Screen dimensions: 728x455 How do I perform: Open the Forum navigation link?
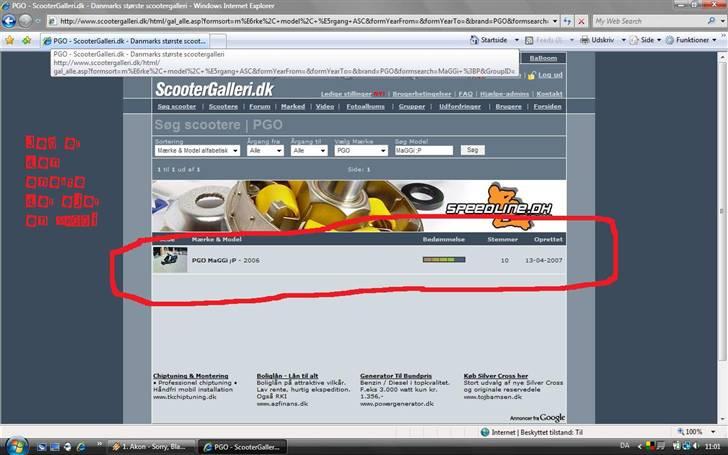[x=260, y=106]
